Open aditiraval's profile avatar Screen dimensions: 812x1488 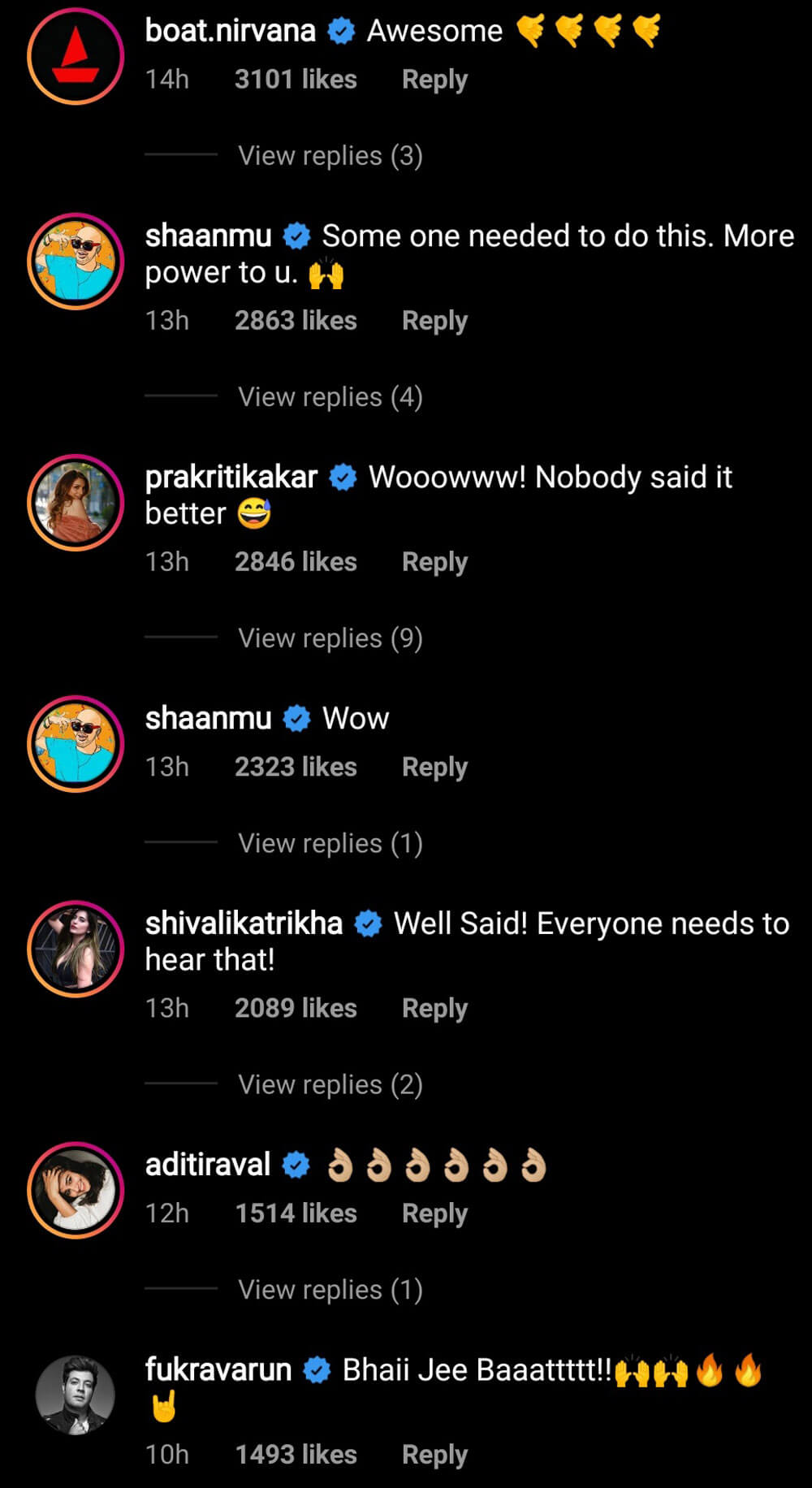(76, 1190)
